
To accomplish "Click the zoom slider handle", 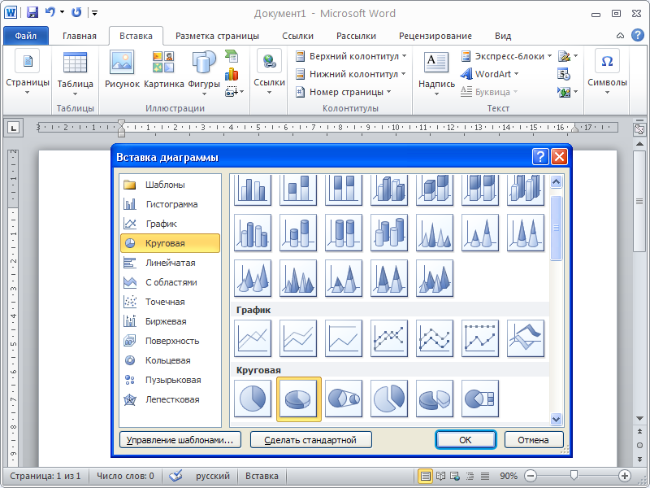I will point(574,475).
